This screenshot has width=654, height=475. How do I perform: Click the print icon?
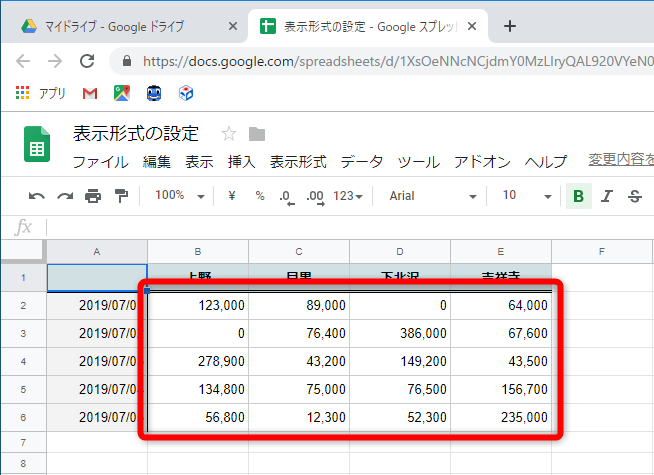pos(93,196)
